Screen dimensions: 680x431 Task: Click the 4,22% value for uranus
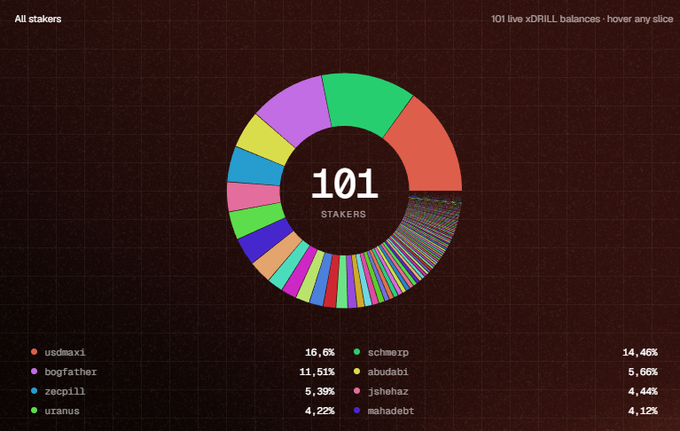pos(320,411)
